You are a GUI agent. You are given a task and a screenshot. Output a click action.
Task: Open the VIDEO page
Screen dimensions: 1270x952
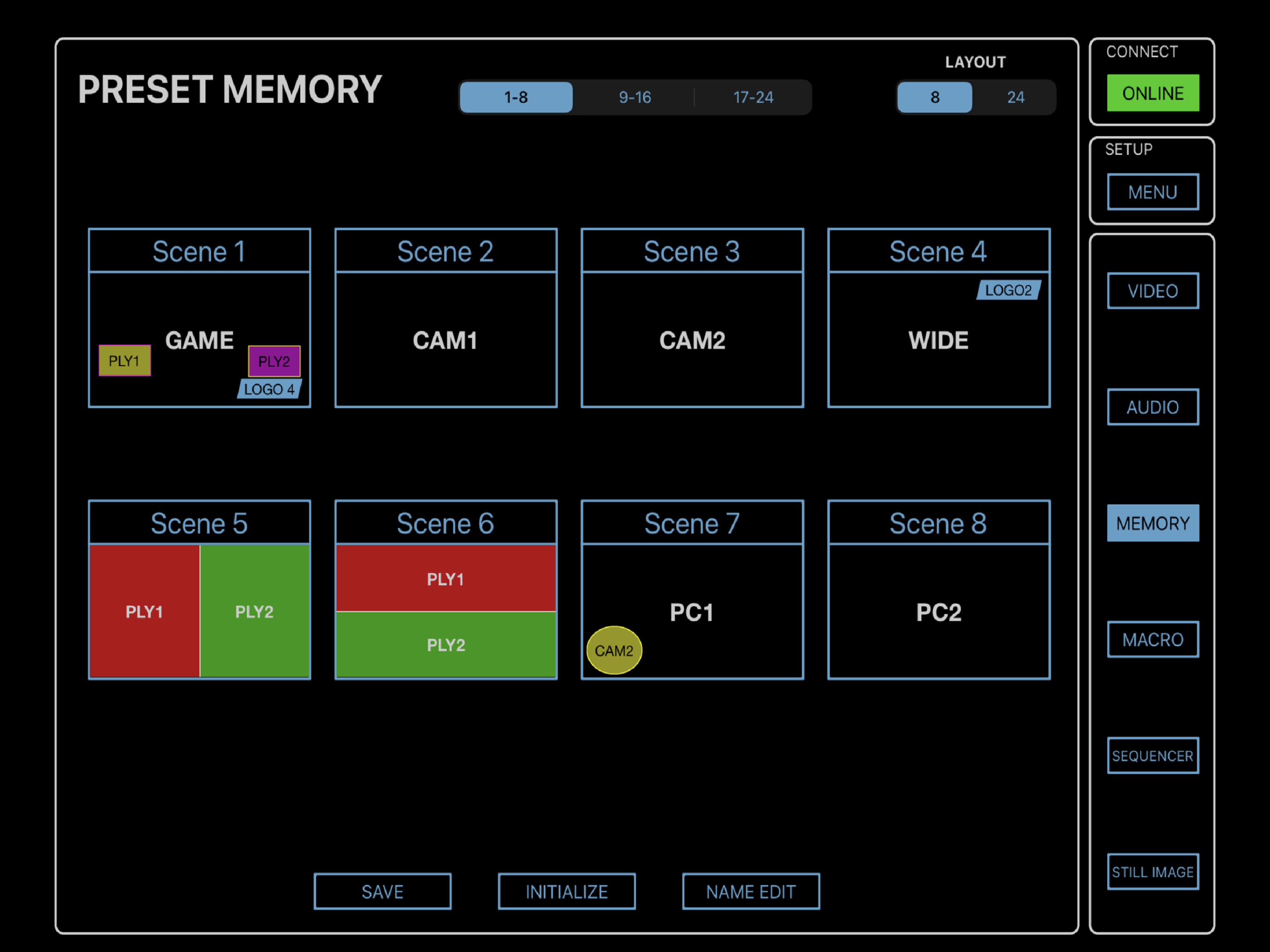1152,291
